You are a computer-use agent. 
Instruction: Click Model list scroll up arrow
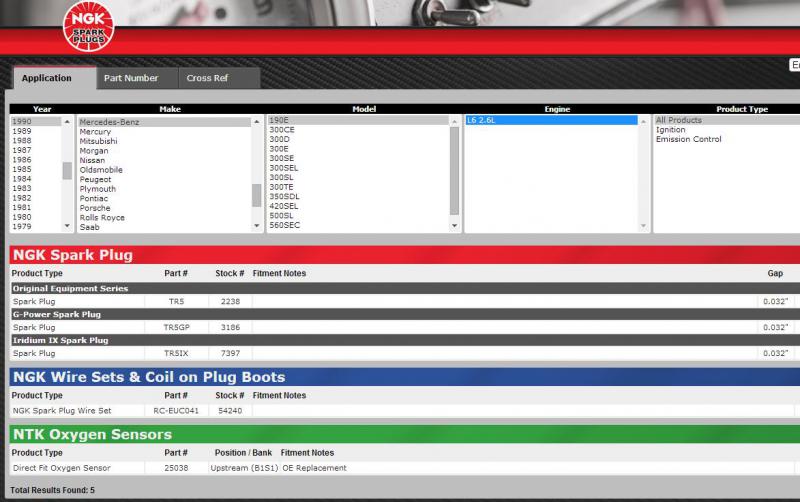coord(455,121)
